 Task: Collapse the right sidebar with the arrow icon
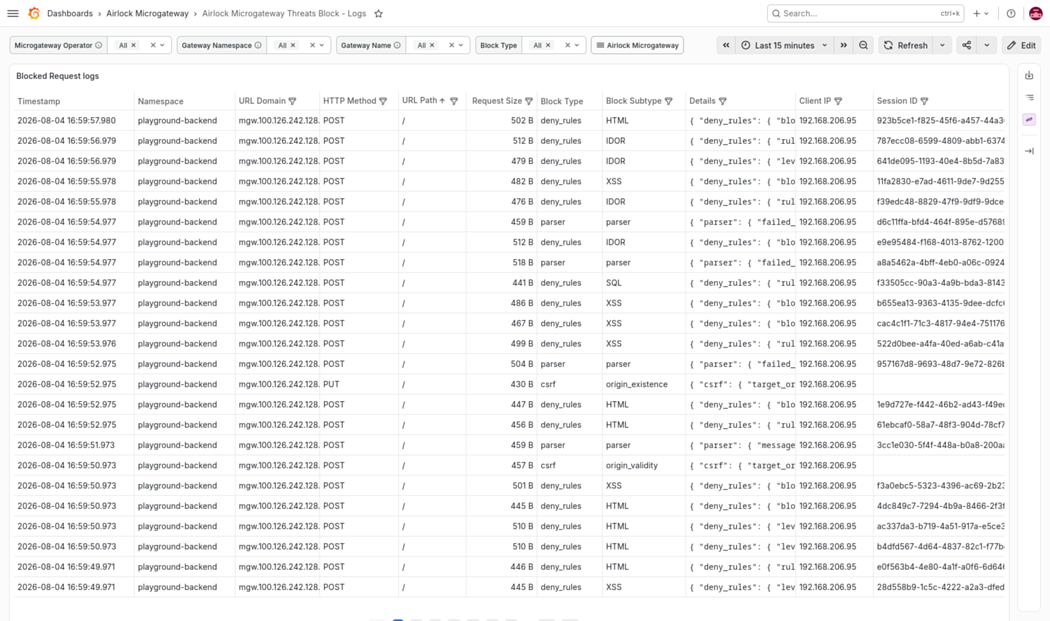pos(1029,151)
